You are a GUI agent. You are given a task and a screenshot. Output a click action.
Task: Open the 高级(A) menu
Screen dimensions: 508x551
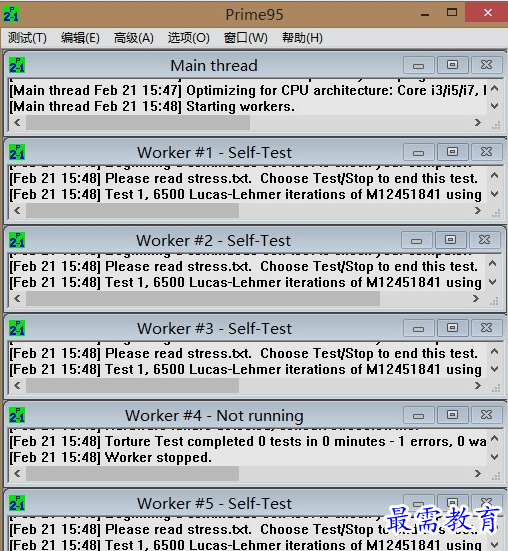point(133,38)
